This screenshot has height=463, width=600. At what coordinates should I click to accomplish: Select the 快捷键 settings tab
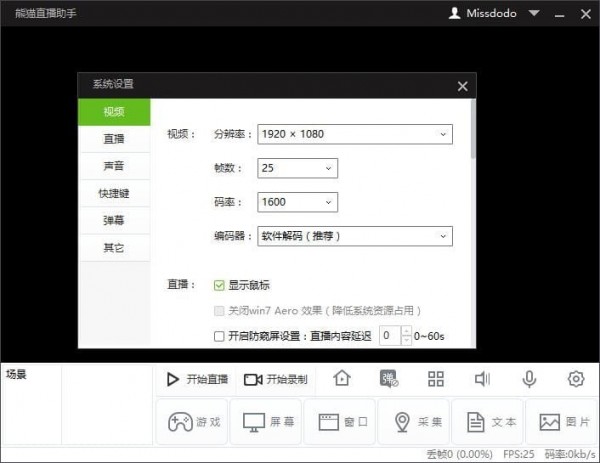[114, 193]
